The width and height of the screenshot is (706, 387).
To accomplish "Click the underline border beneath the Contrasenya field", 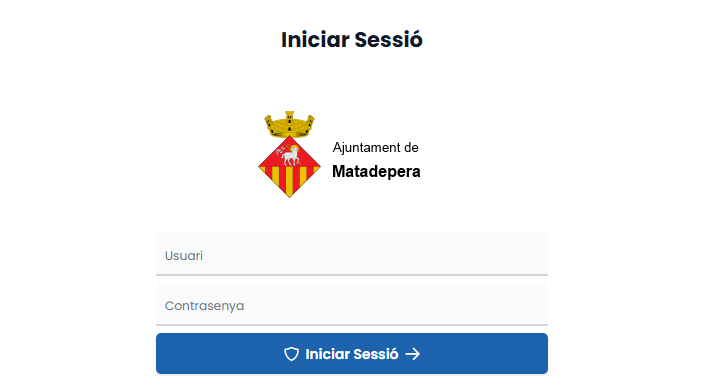I will click(352, 324).
